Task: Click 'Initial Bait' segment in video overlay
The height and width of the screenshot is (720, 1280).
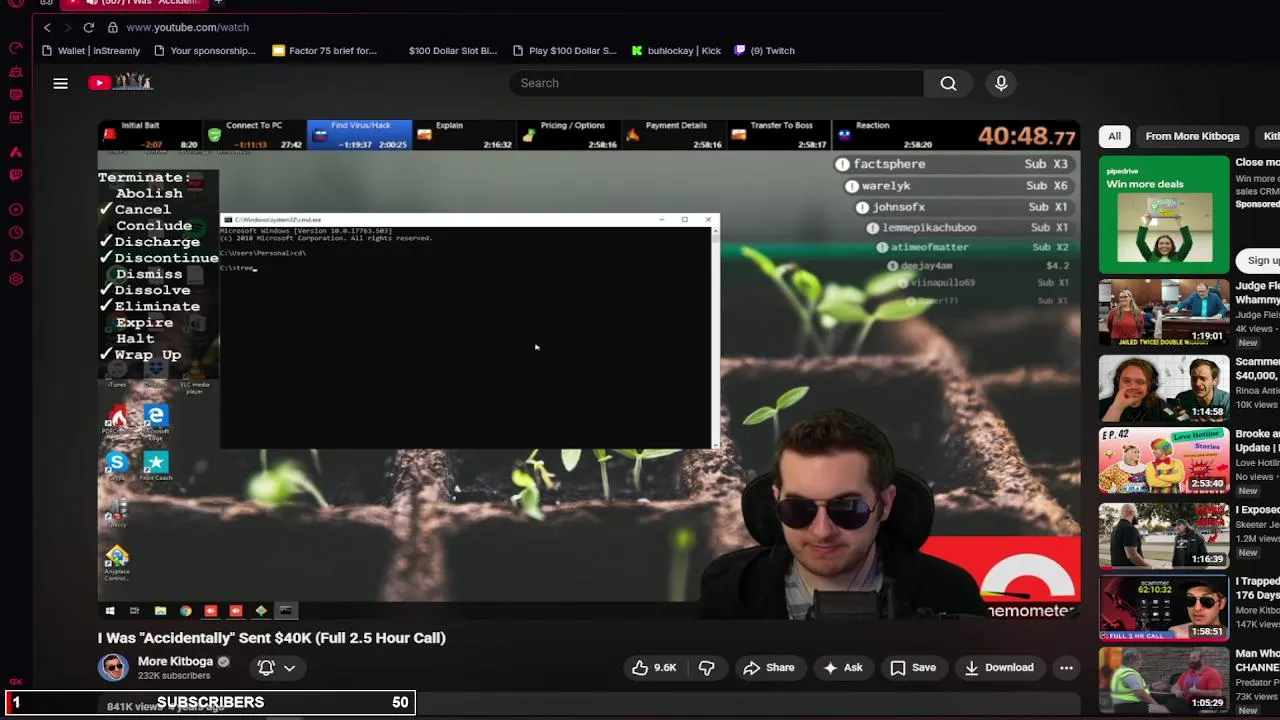Action: click(150, 134)
